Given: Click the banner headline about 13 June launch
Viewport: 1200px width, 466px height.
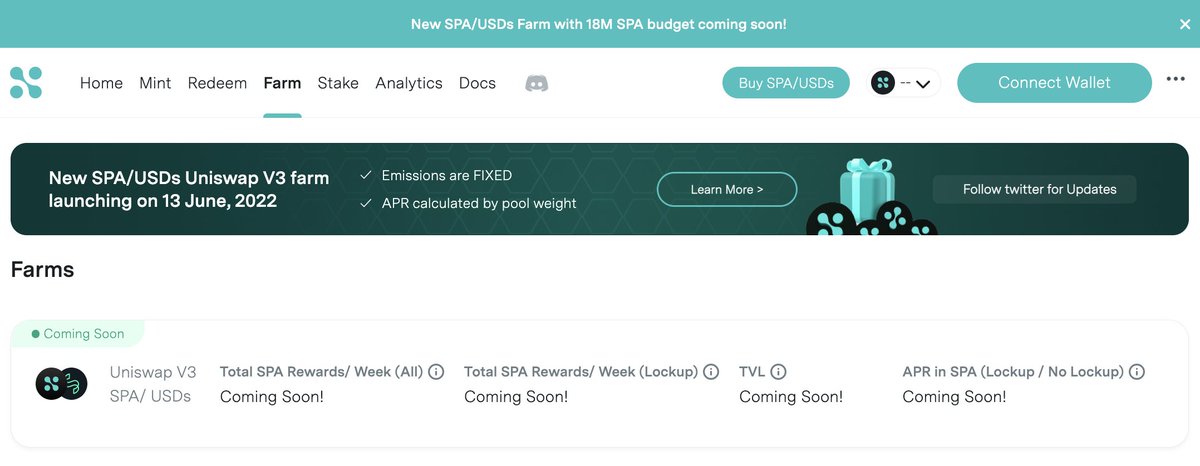Looking at the screenshot, I should click(x=189, y=189).
